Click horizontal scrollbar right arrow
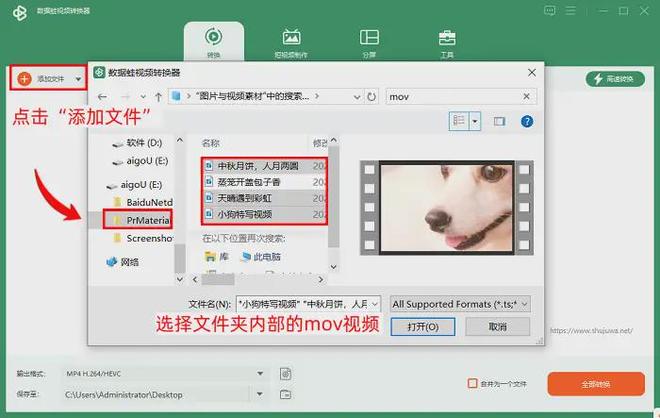Image resolution: width=660 pixels, height=418 pixels. (x=321, y=279)
